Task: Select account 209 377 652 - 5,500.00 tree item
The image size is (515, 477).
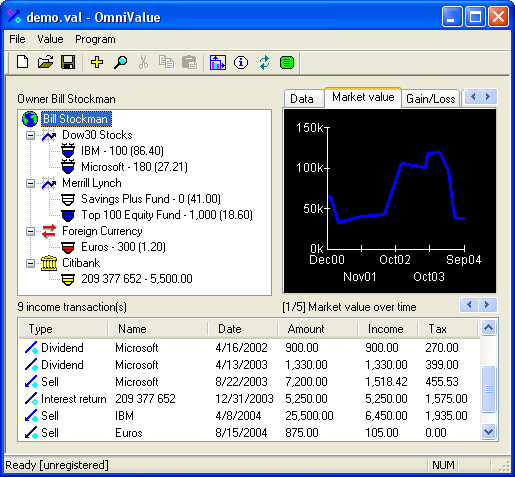Action: pyautogui.click(x=137, y=279)
